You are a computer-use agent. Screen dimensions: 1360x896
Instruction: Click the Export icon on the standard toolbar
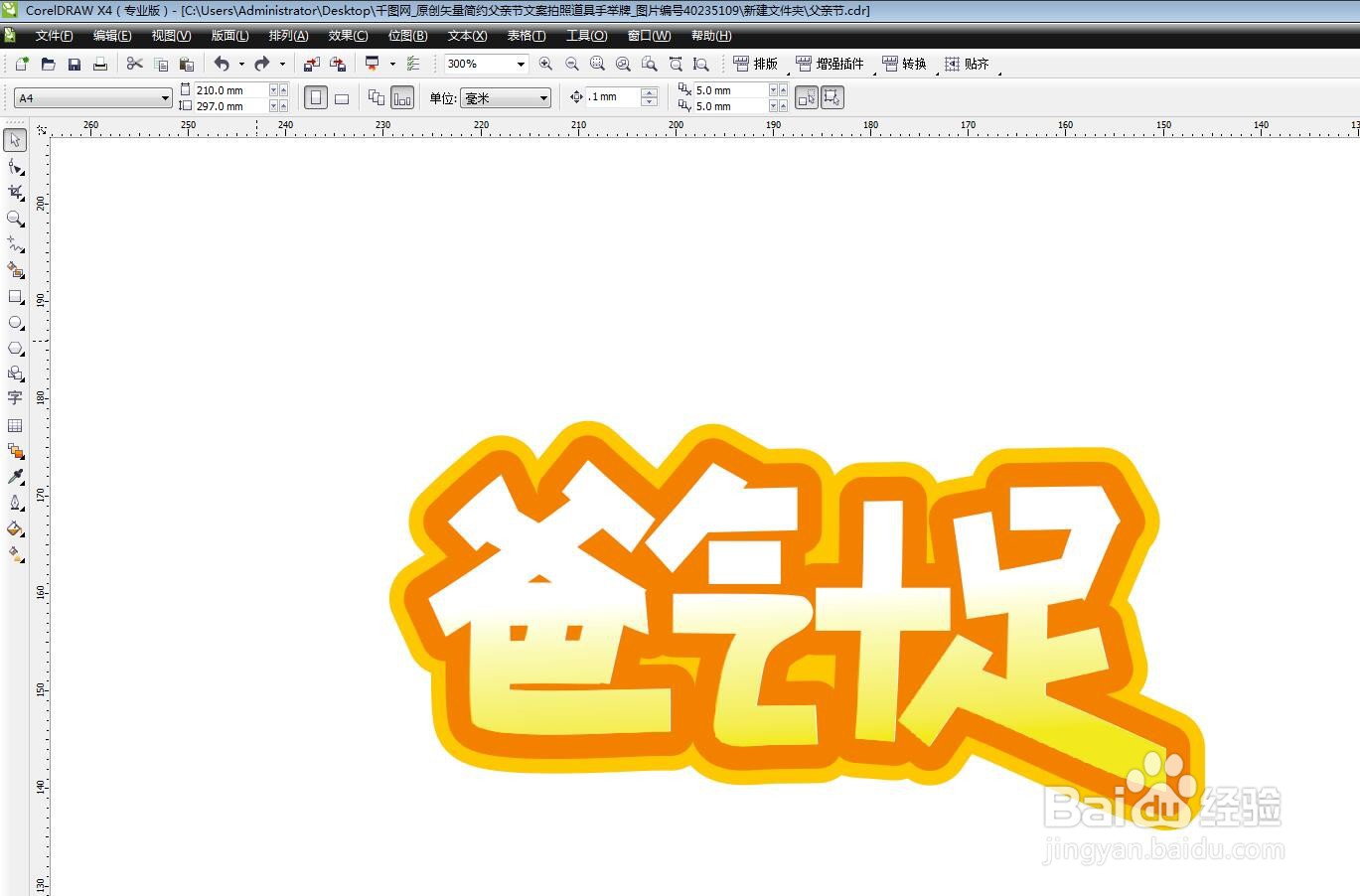point(337,64)
